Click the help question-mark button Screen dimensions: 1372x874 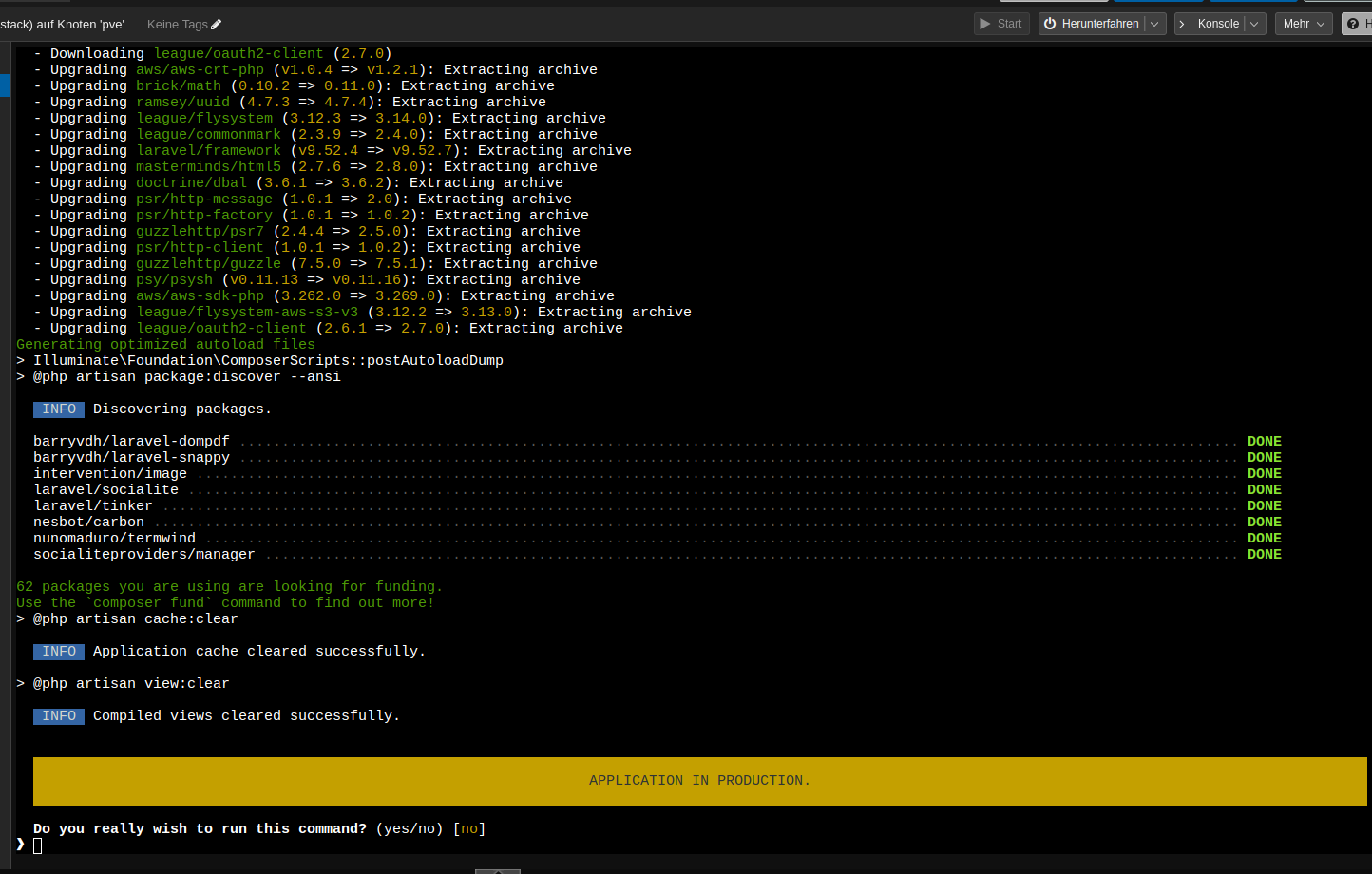(x=1357, y=24)
